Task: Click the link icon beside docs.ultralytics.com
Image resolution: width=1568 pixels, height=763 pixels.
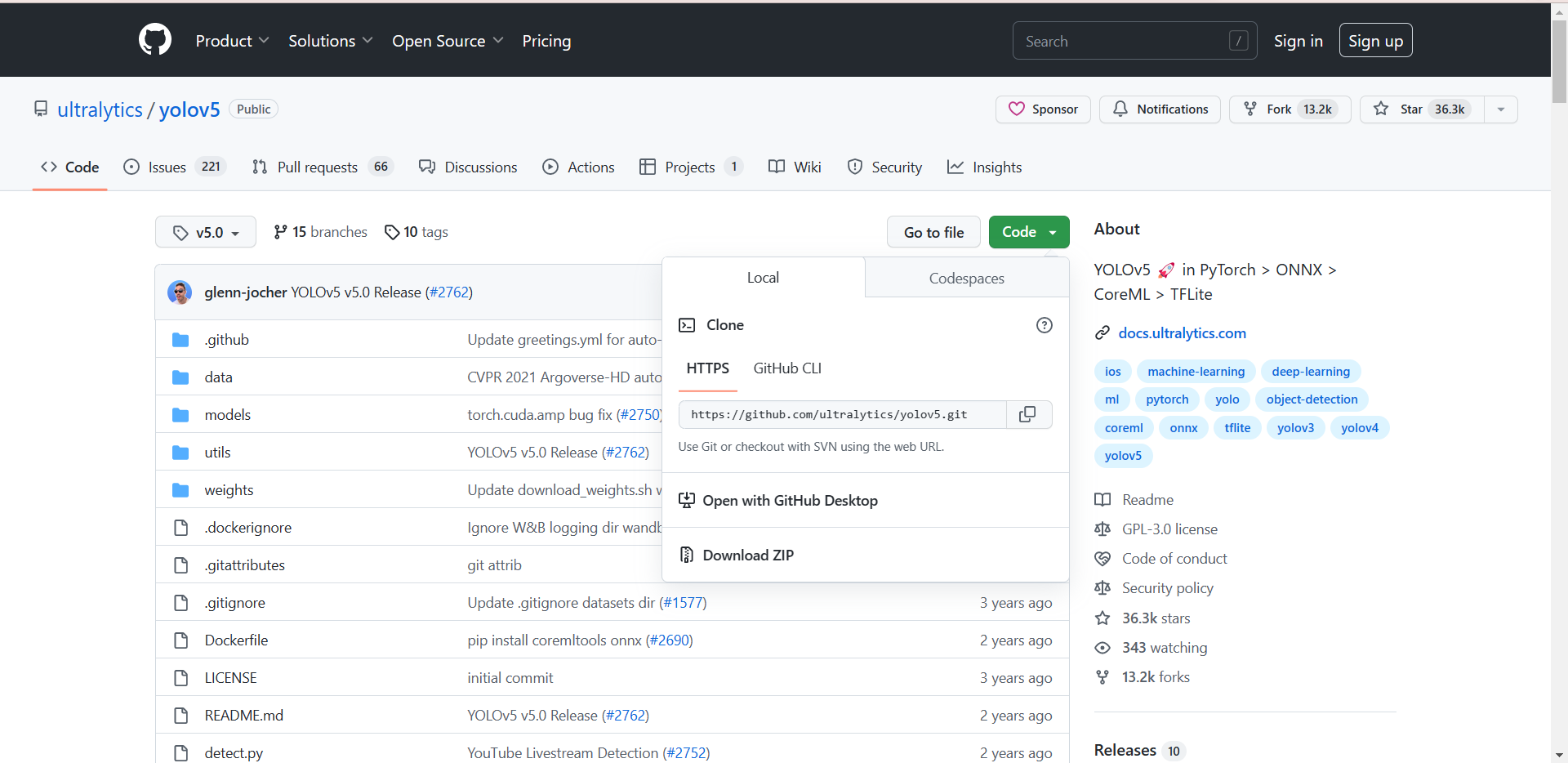Action: pos(1102,332)
